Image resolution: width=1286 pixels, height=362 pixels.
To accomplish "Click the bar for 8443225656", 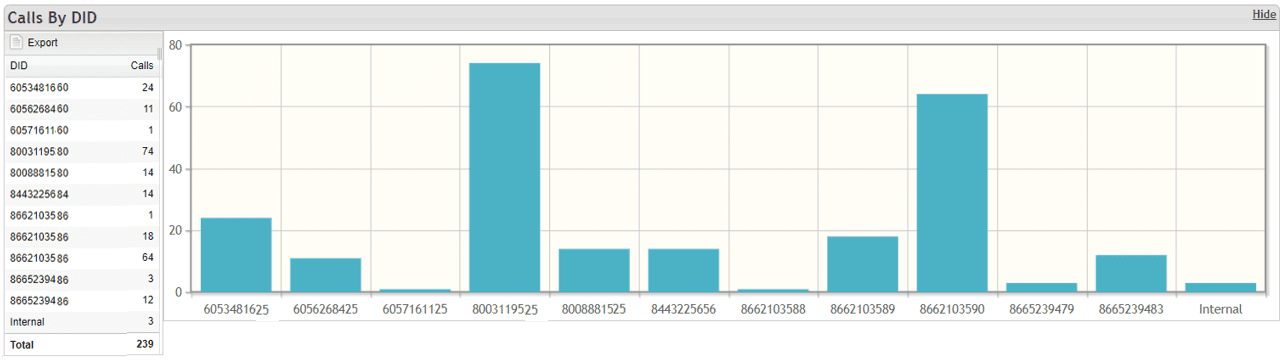I will [684, 271].
